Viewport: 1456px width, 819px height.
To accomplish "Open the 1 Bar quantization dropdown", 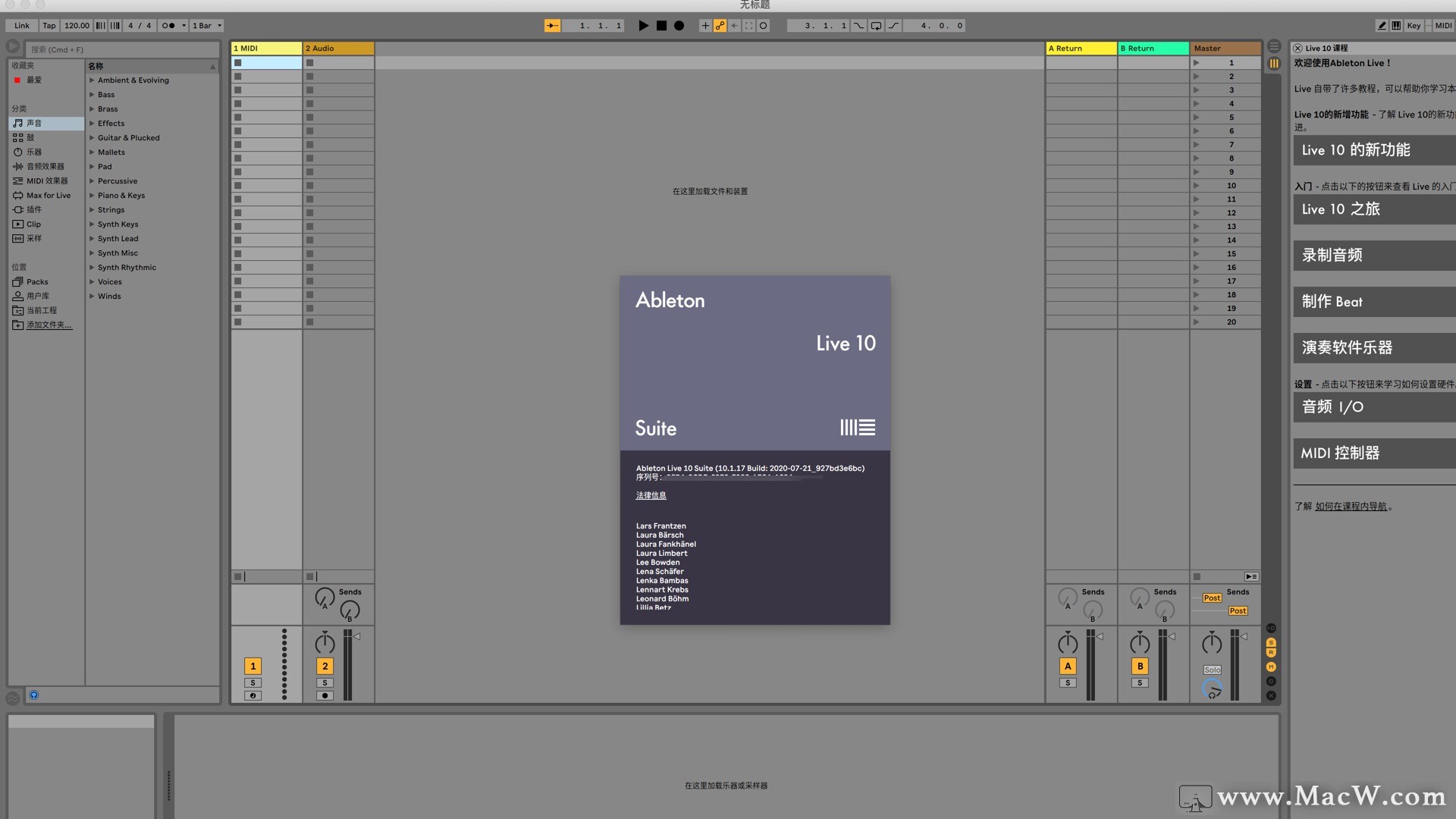I will click(207, 25).
